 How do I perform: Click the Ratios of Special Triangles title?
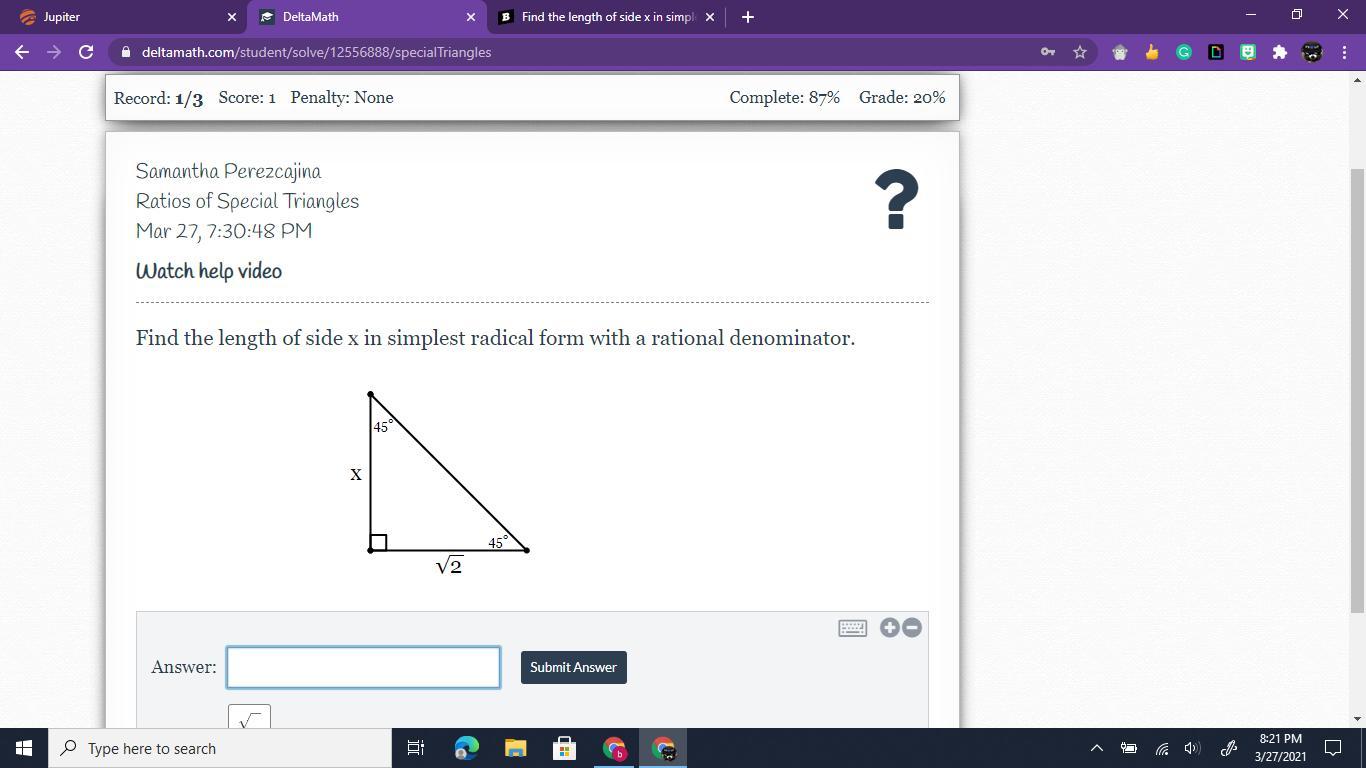tap(247, 201)
